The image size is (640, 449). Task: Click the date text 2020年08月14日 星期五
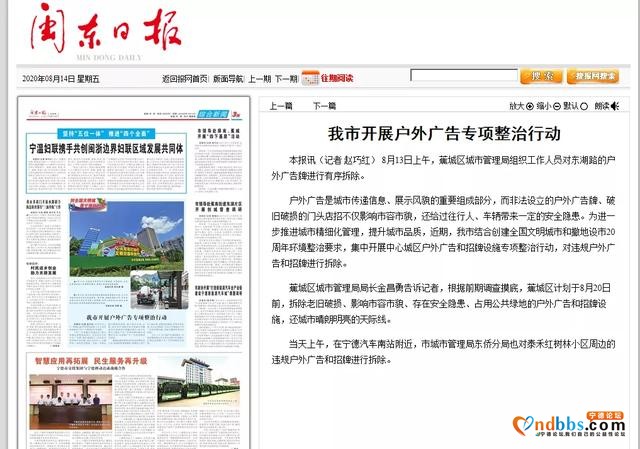[x=61, y=79]
